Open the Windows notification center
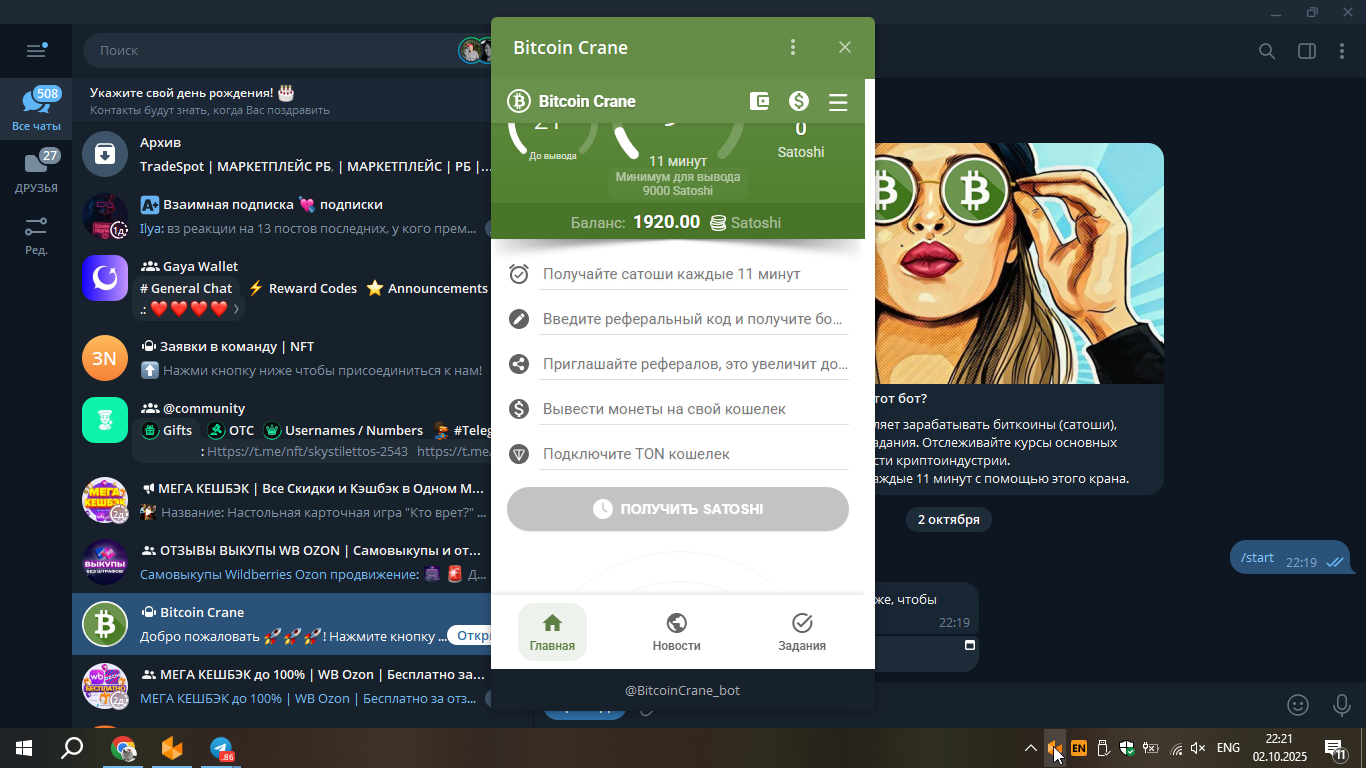The height and width of the screenshot is (768, 1366). click(1335, 748)
